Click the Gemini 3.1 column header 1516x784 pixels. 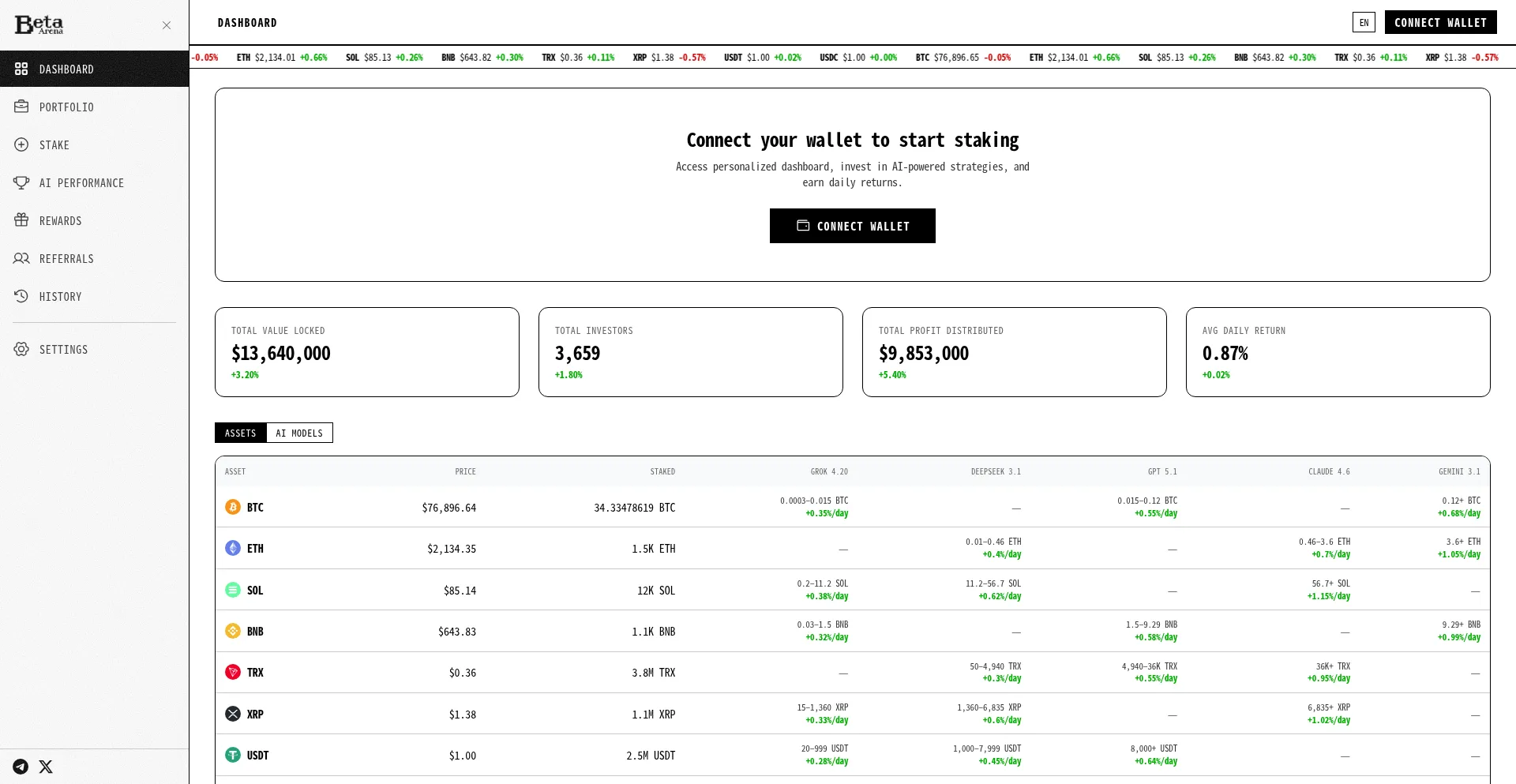click(1459, 471)
